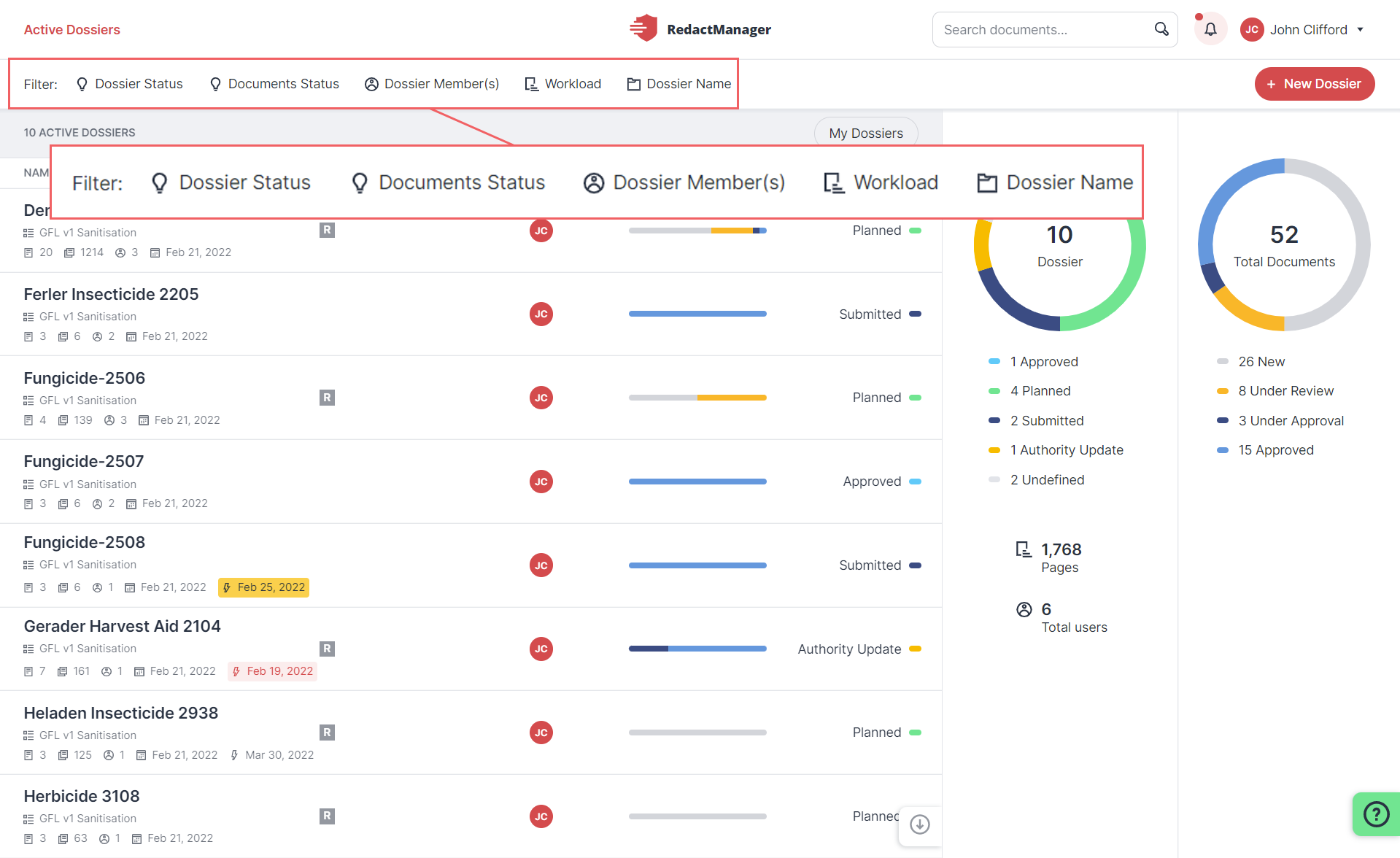Click the calendar icon on Fungicide-2507 row
The width and height of the screenshot is (1400, 858).
click(131, 503)
